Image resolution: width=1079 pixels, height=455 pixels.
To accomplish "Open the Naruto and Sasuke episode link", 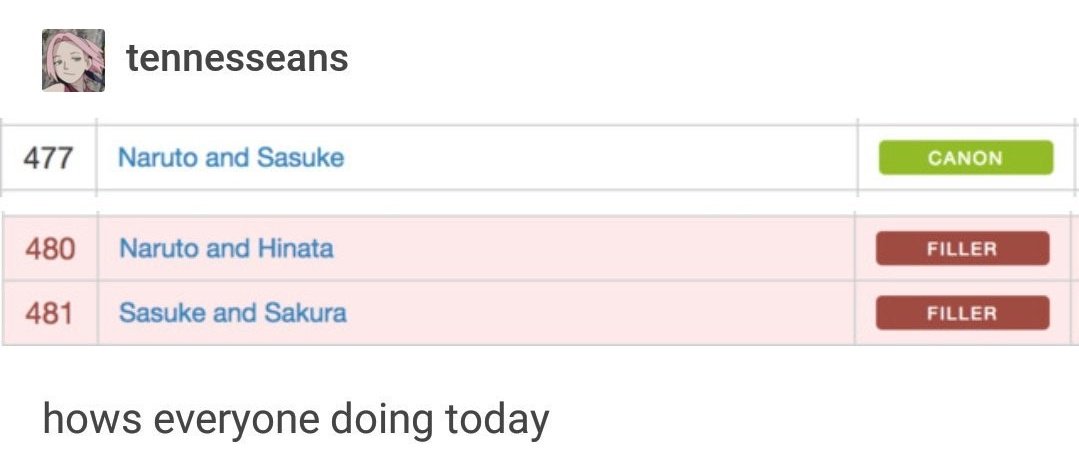I will pos(231,158).
